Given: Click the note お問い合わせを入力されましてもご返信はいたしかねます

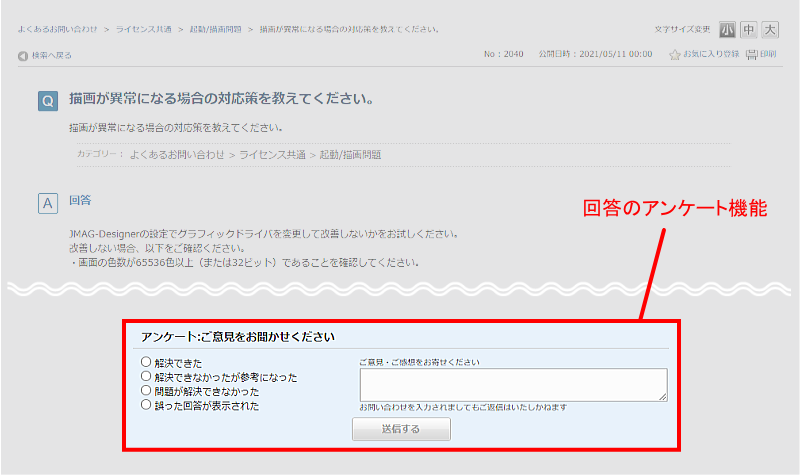Looking at the screenshot, I should point(463,407).
